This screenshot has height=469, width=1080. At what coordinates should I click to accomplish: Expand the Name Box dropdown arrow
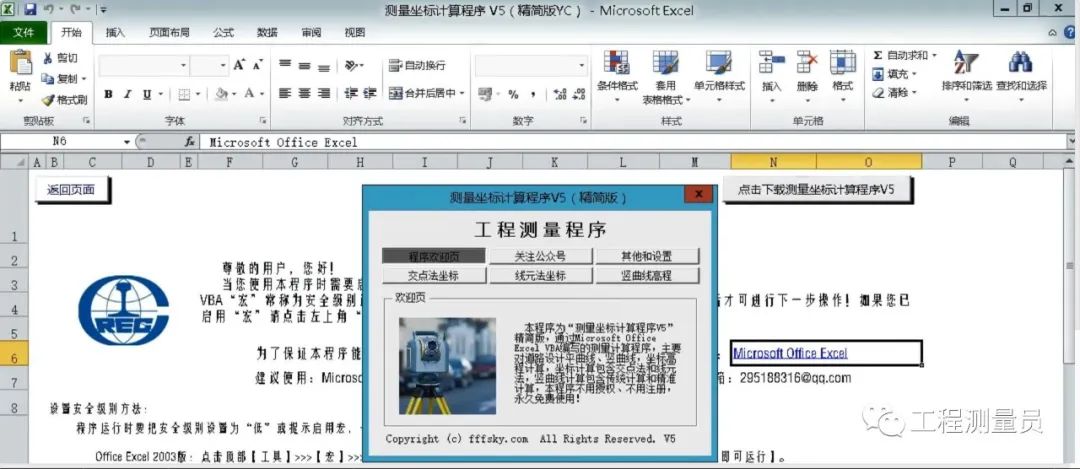click(127, 142)
